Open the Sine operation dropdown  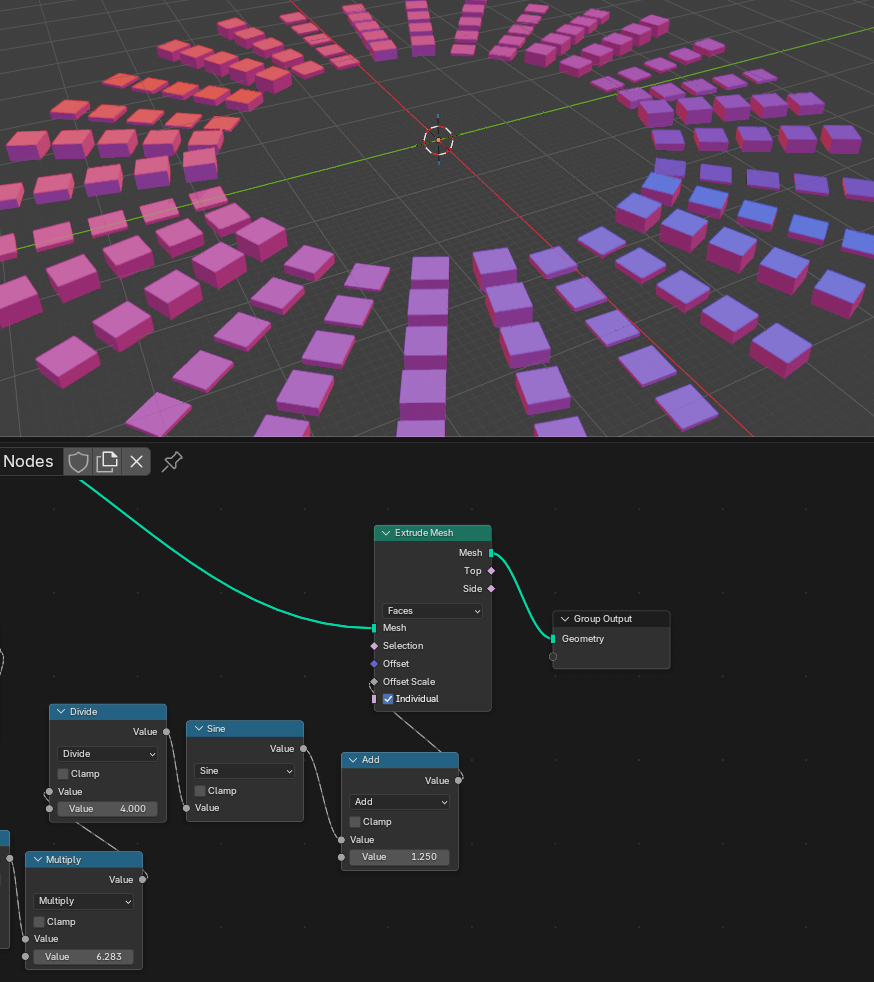pyautogui.click(x=245, y=771)
